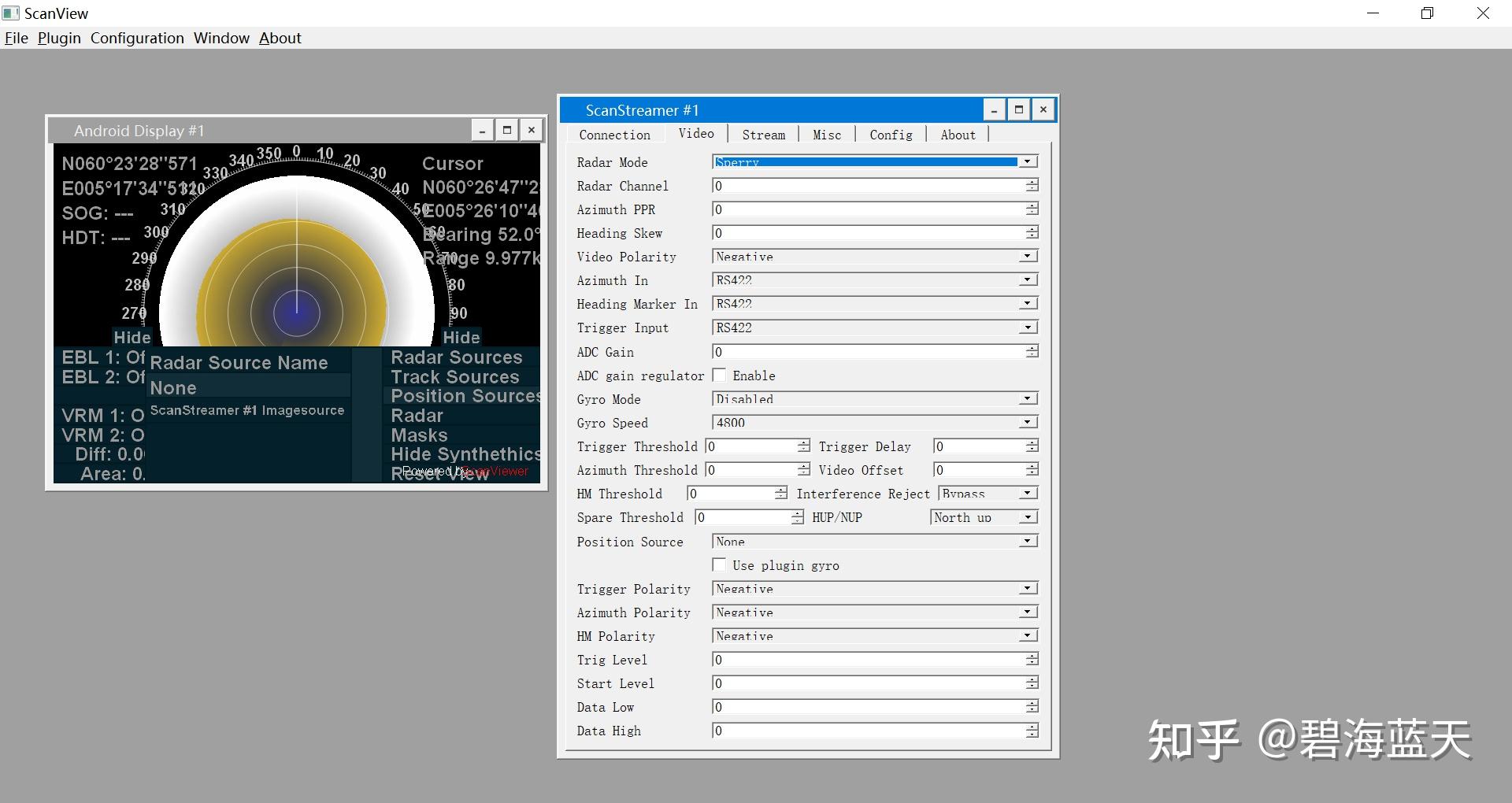
Task: Maximize the Android Display #1 window
Action: pos(507,131)
